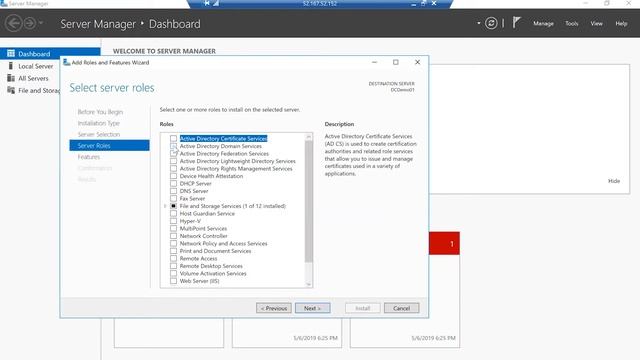The image size is (640, 360).
Task: Check the Host Guardian Service role
Action: pyautogui.click(x=173, y=213)
